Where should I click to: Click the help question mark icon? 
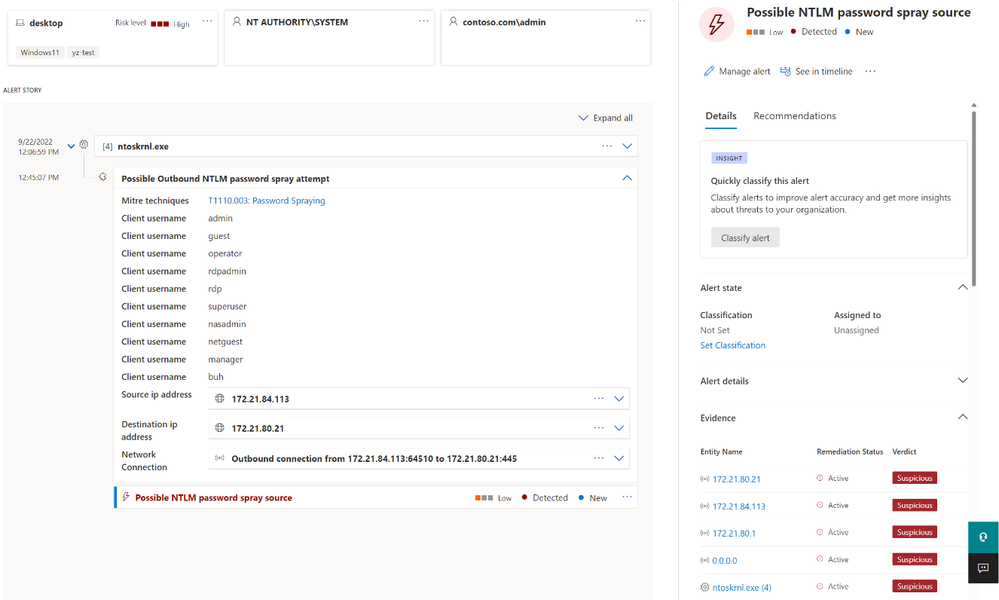pyautogui.click(x=983, y=538)
